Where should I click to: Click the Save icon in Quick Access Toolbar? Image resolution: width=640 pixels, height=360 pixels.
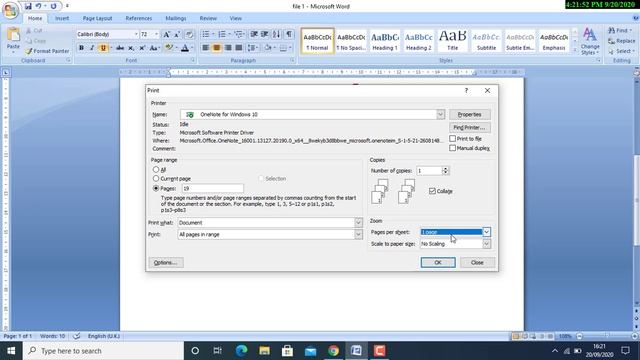28,6
